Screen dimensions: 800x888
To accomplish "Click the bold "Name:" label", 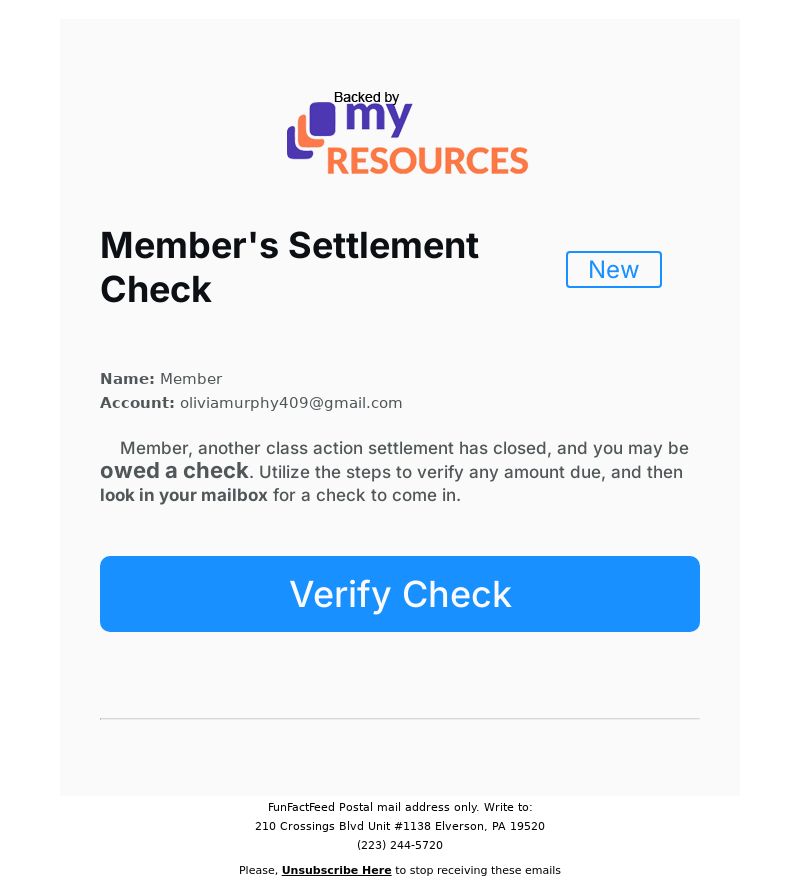I will (127, 379).
